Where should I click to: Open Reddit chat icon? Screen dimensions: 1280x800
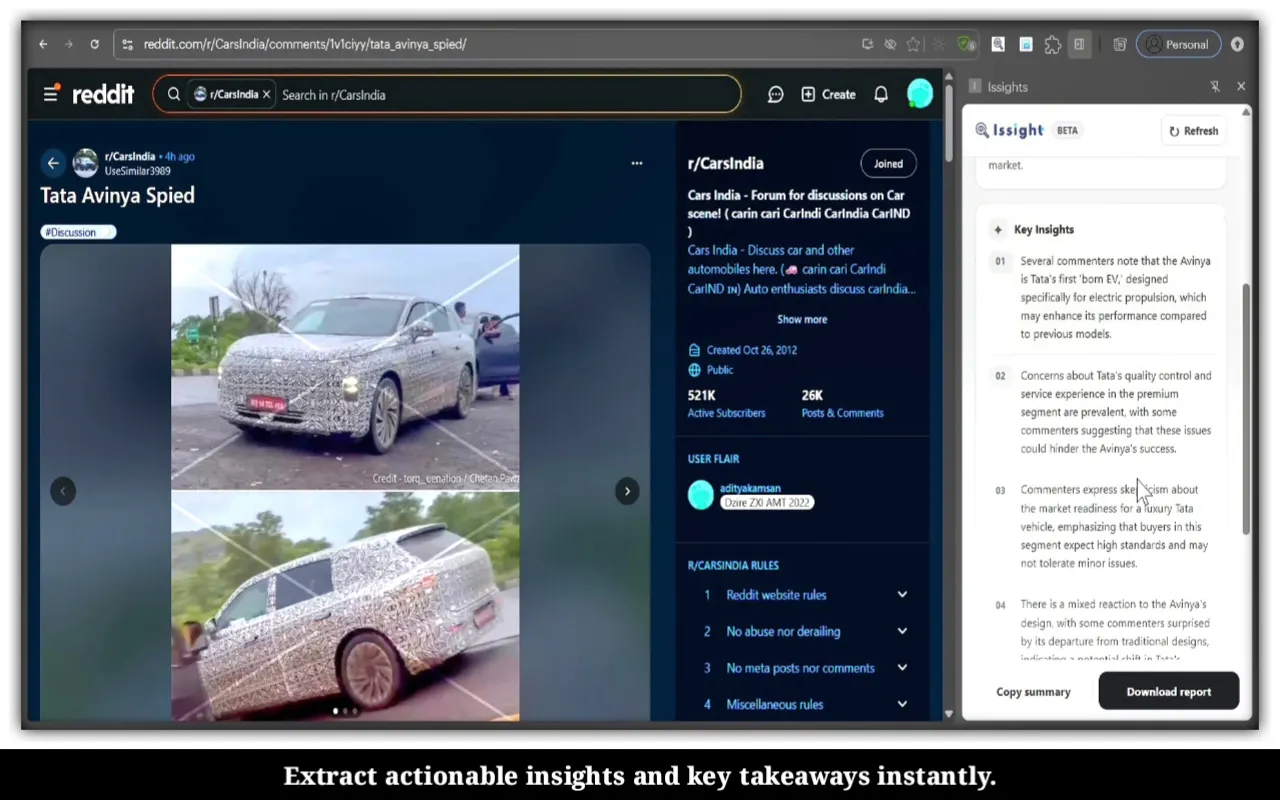point(775,94)
